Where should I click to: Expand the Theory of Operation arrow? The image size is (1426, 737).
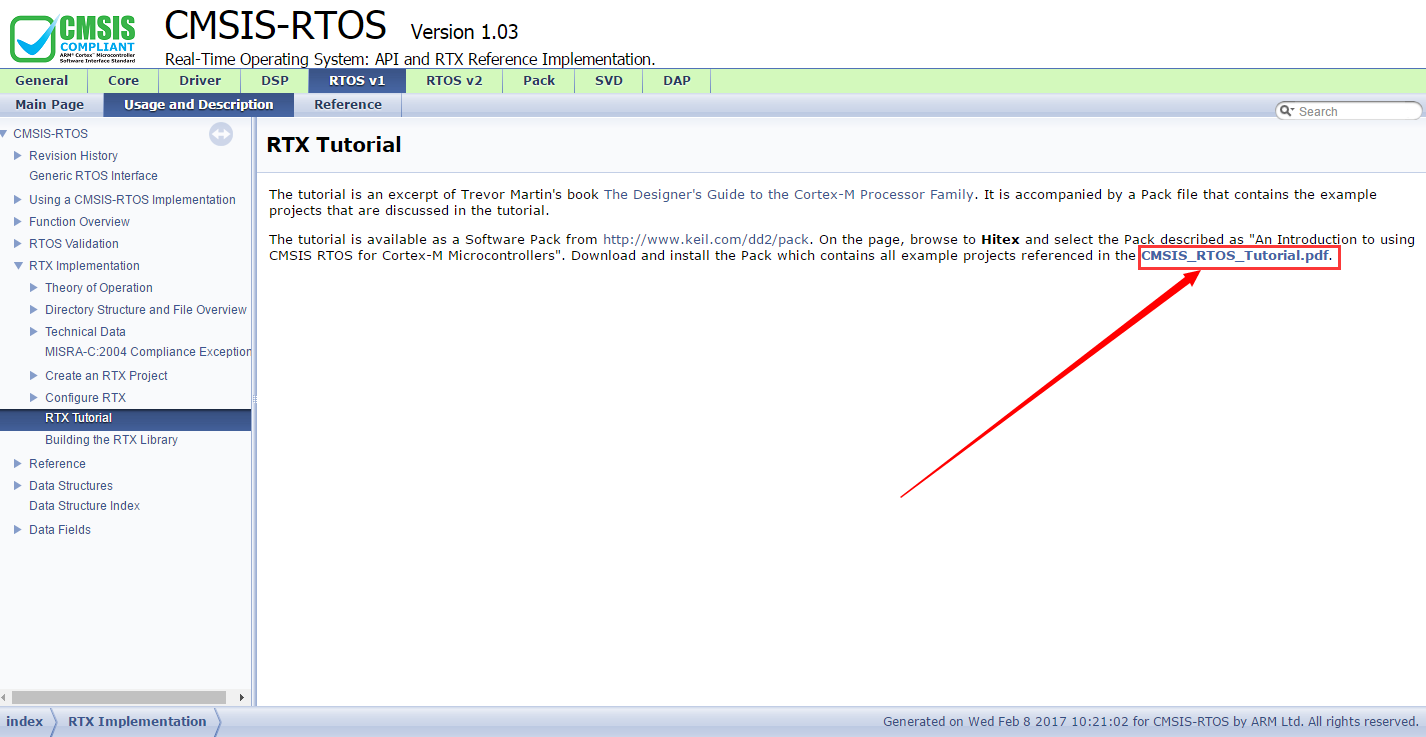tap(34, 287)
